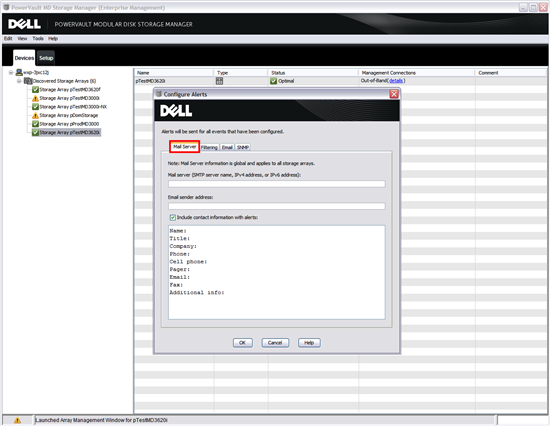The height and width of the screenshot is (426, 550).
Task: Click the Status column header
Action: pos(313,73)
